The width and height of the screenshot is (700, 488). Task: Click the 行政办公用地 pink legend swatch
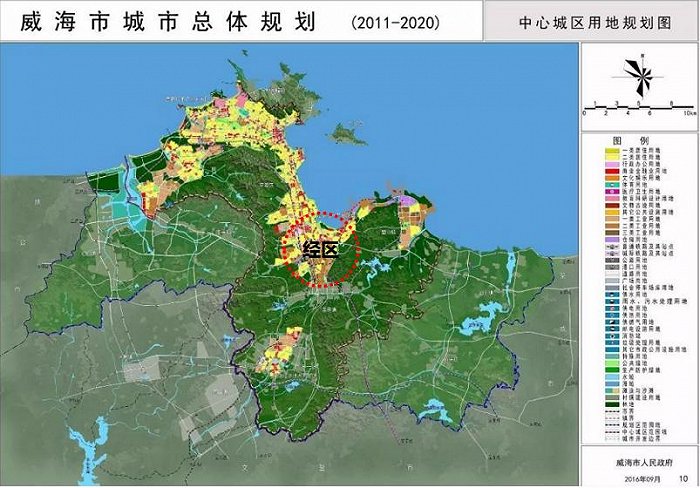pos(612,164)
